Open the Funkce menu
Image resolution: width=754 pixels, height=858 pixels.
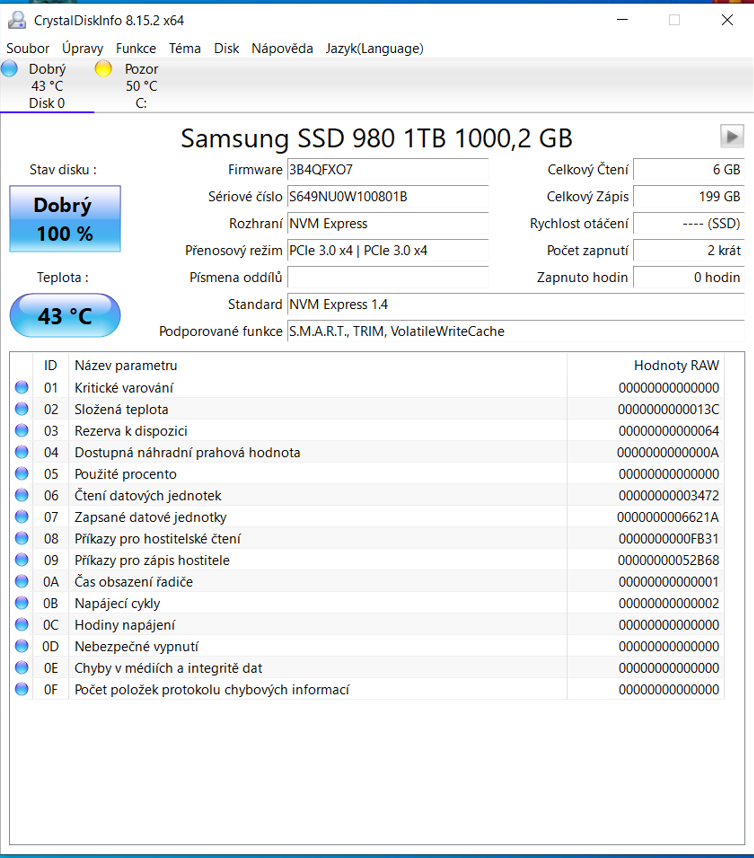point(136,48)
